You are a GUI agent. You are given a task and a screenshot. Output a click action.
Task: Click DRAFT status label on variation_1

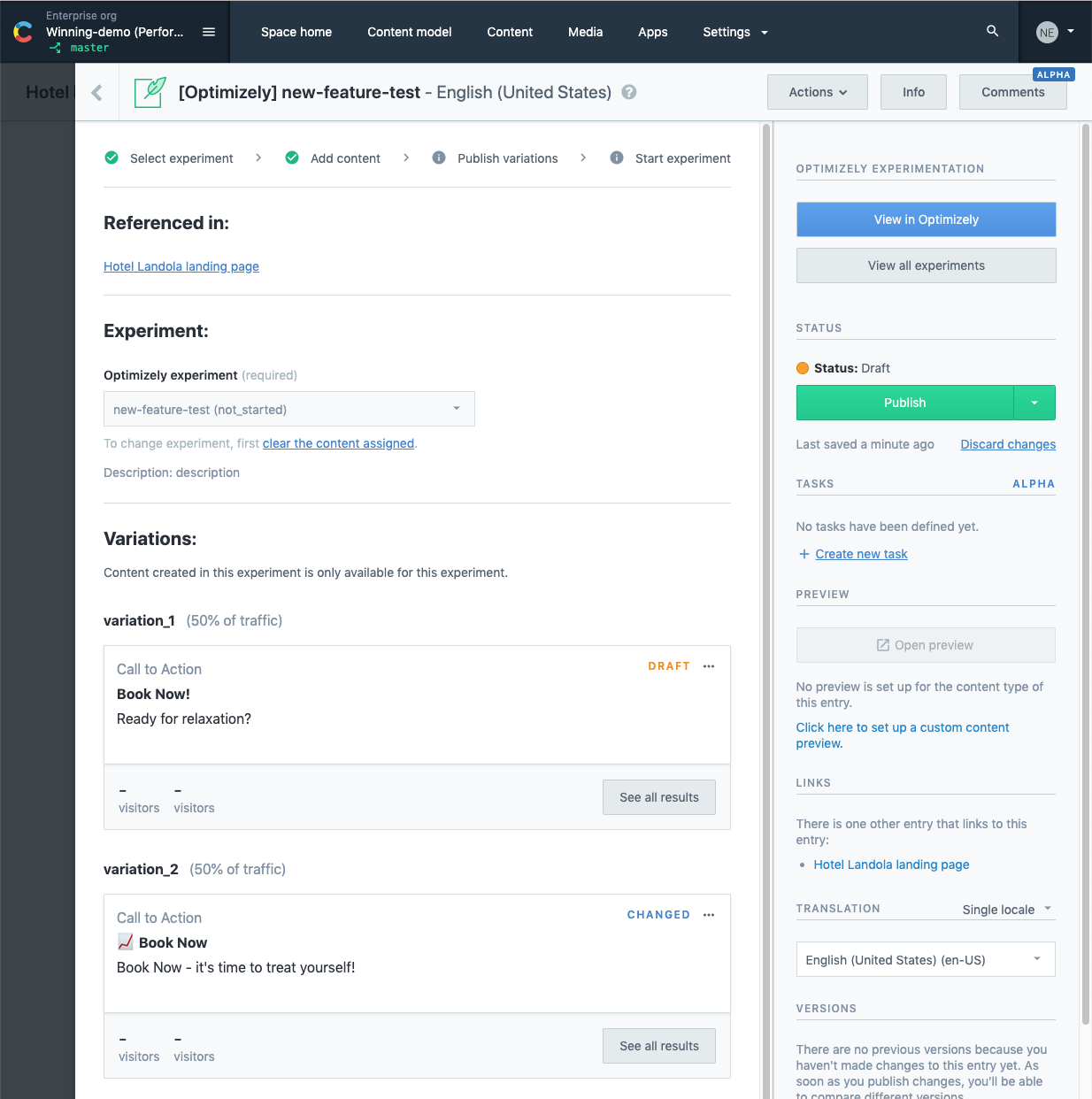coord(669,666)
